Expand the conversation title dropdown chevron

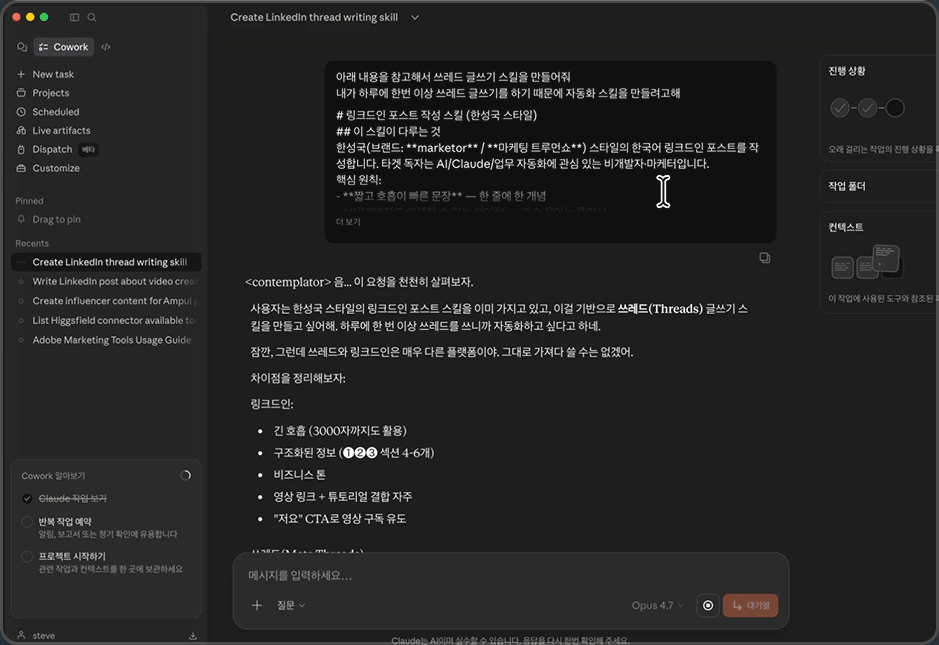[414, 17]
